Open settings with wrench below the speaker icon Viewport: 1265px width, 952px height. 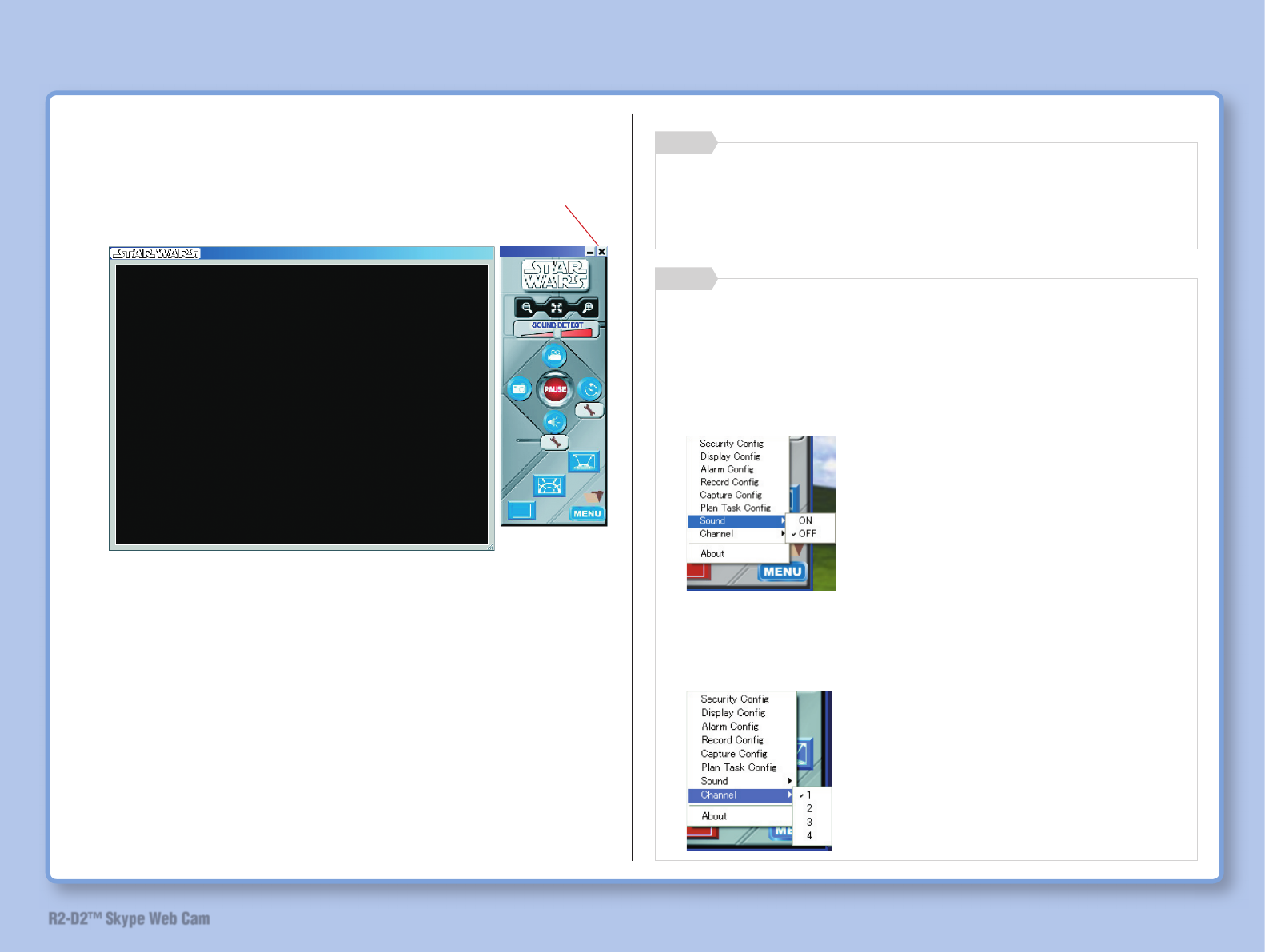click(x=555, y=442)
